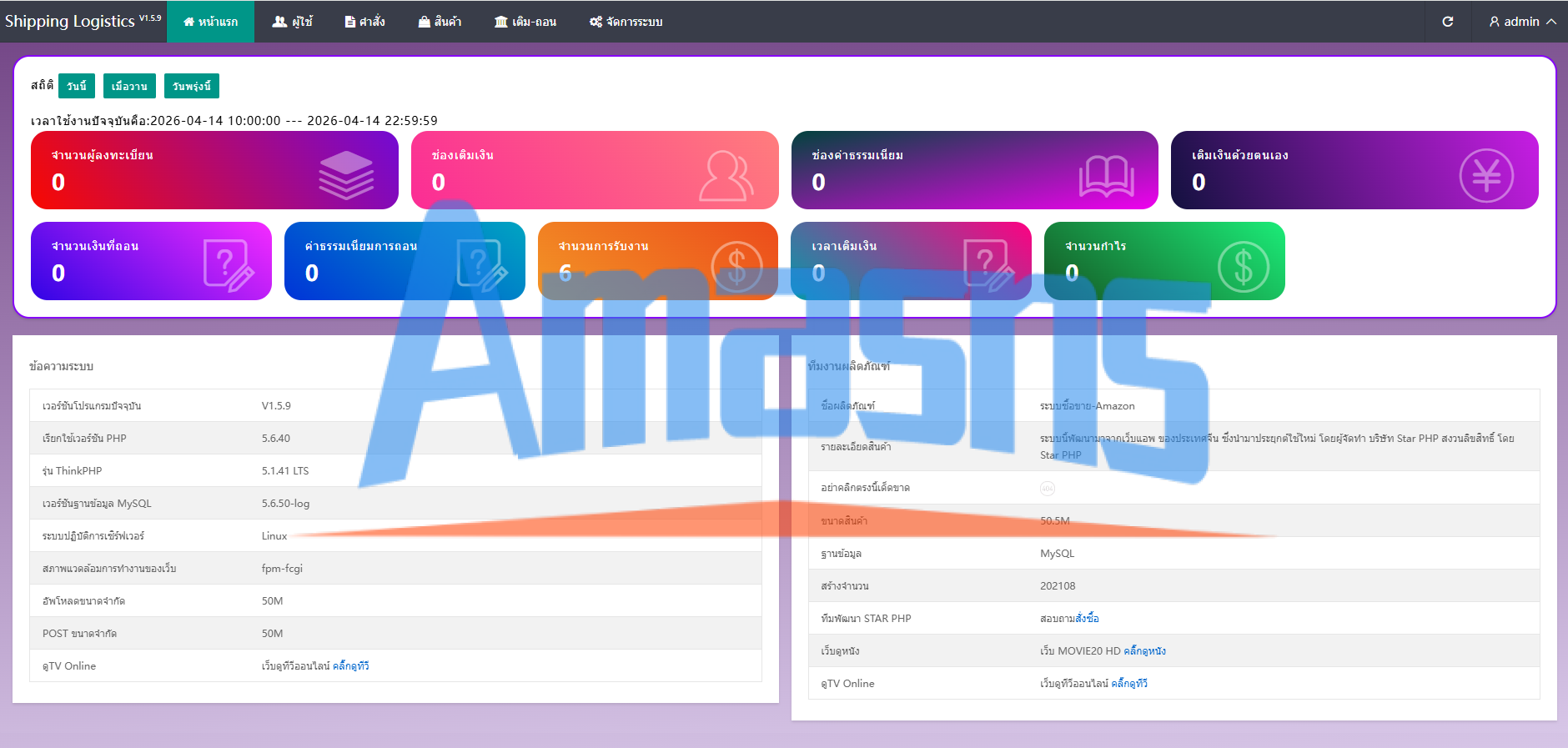Show statistics for เมื่อวาน (yesterday)
This screenshot has width=1568, height=748.
click(x=129, y=86)
